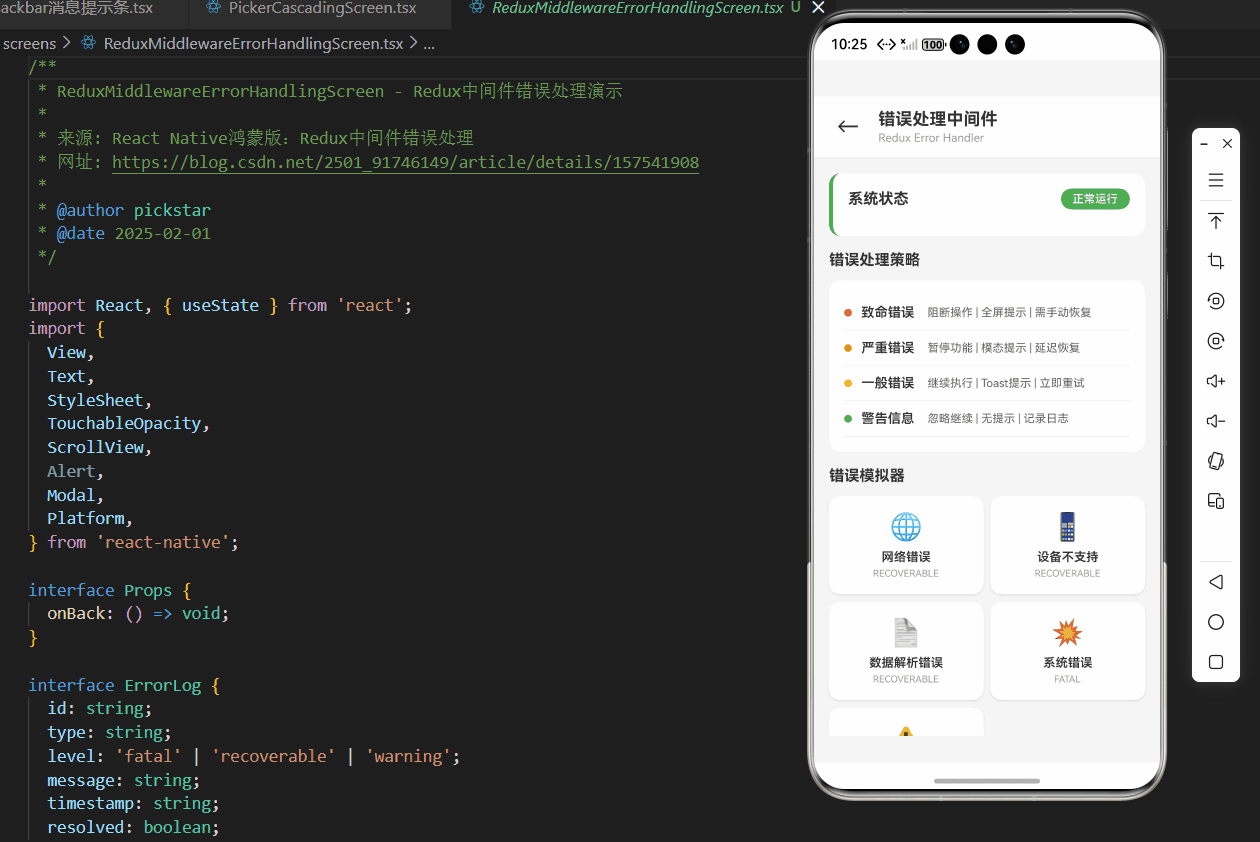1260x842 pixels.
Task: Click the interface ErrorLog declaration
Action: [x=123, y=685]
